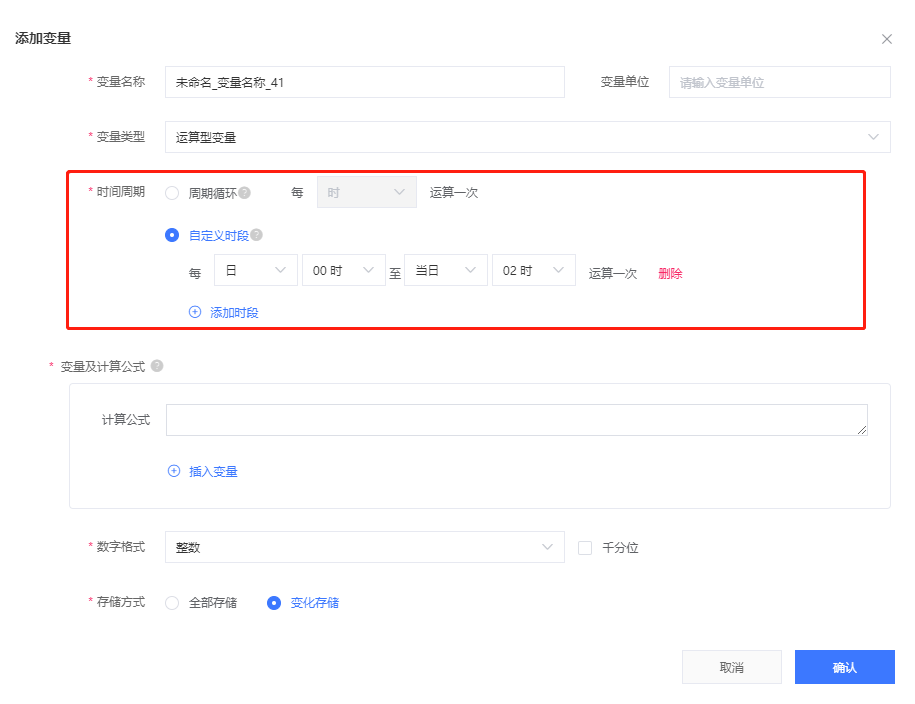Select 变化存储 storage radio button

[274, 603]
